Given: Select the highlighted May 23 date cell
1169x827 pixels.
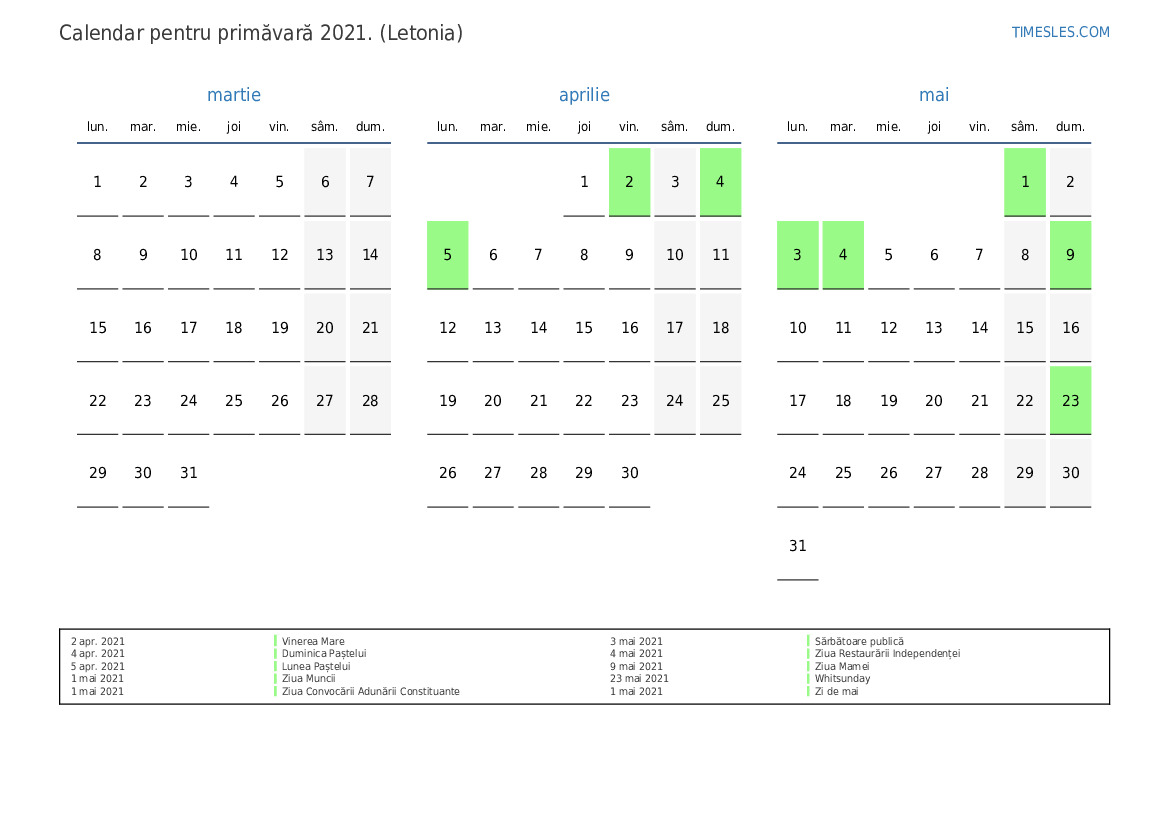Looking at the screenshot, I should click(x=1070, y=401).
